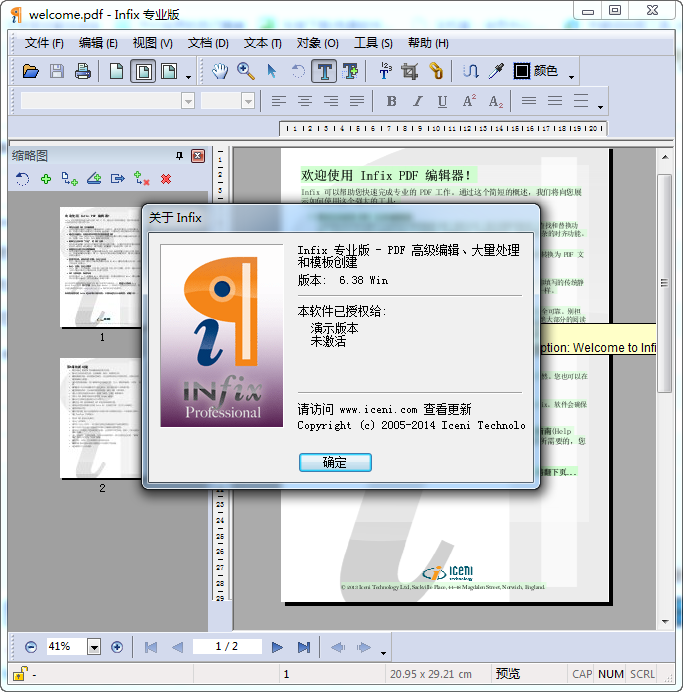
Task: Open the font size dropdown
Action: pyautogui.click(x=248, y=101)
